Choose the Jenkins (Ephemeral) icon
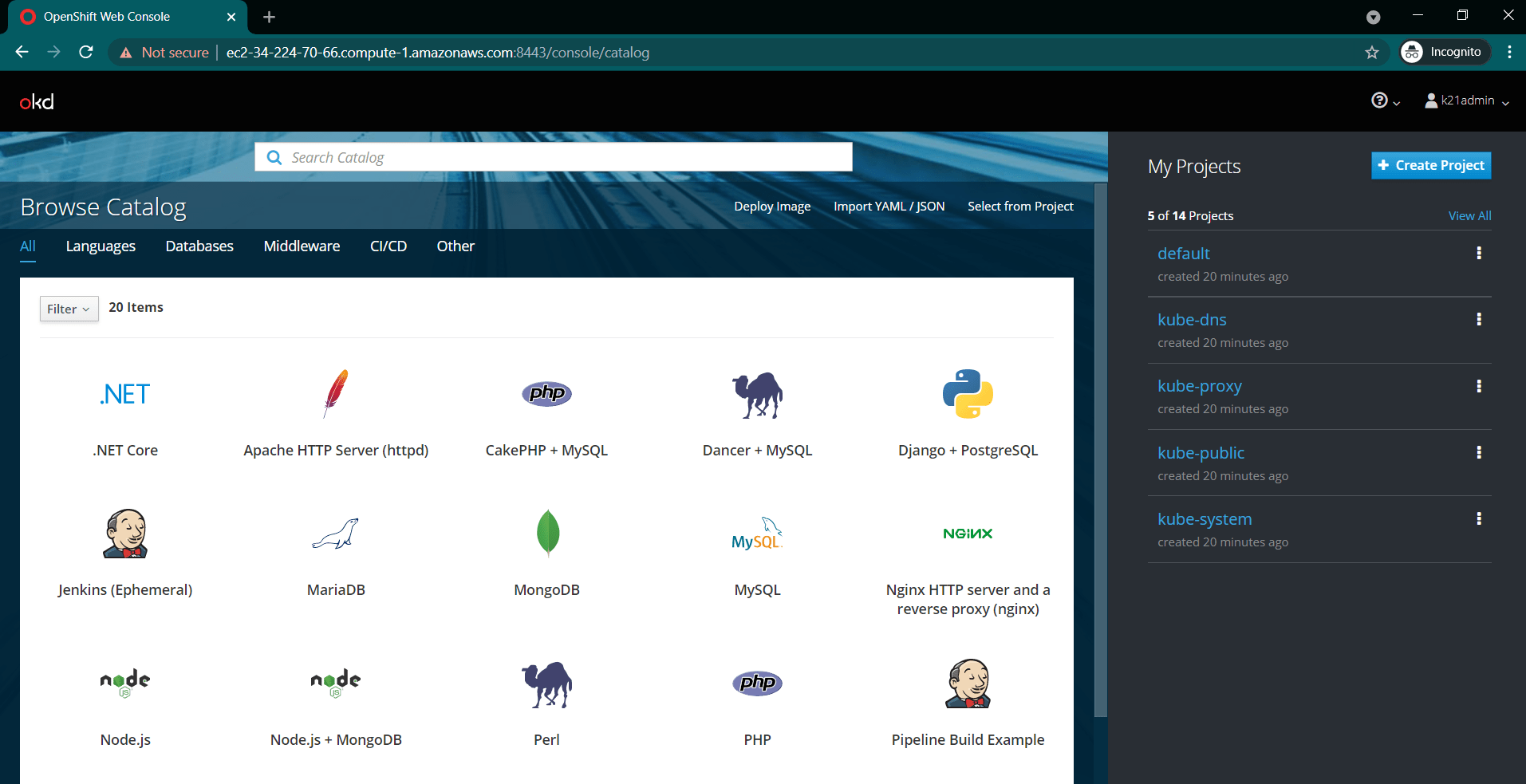Image resolution: width=1526 pixels, height=784 pixels. pos(125,534)
